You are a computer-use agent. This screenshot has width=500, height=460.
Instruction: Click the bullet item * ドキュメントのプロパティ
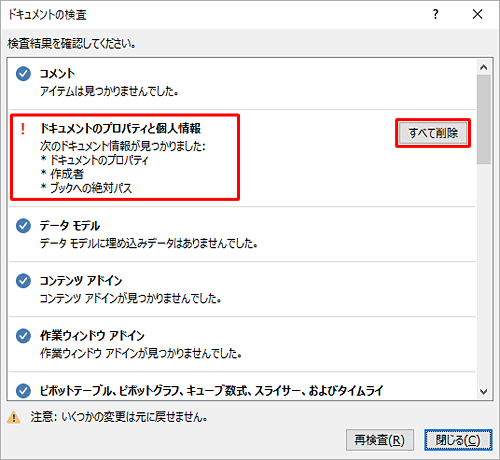click(x=94, y=160)
